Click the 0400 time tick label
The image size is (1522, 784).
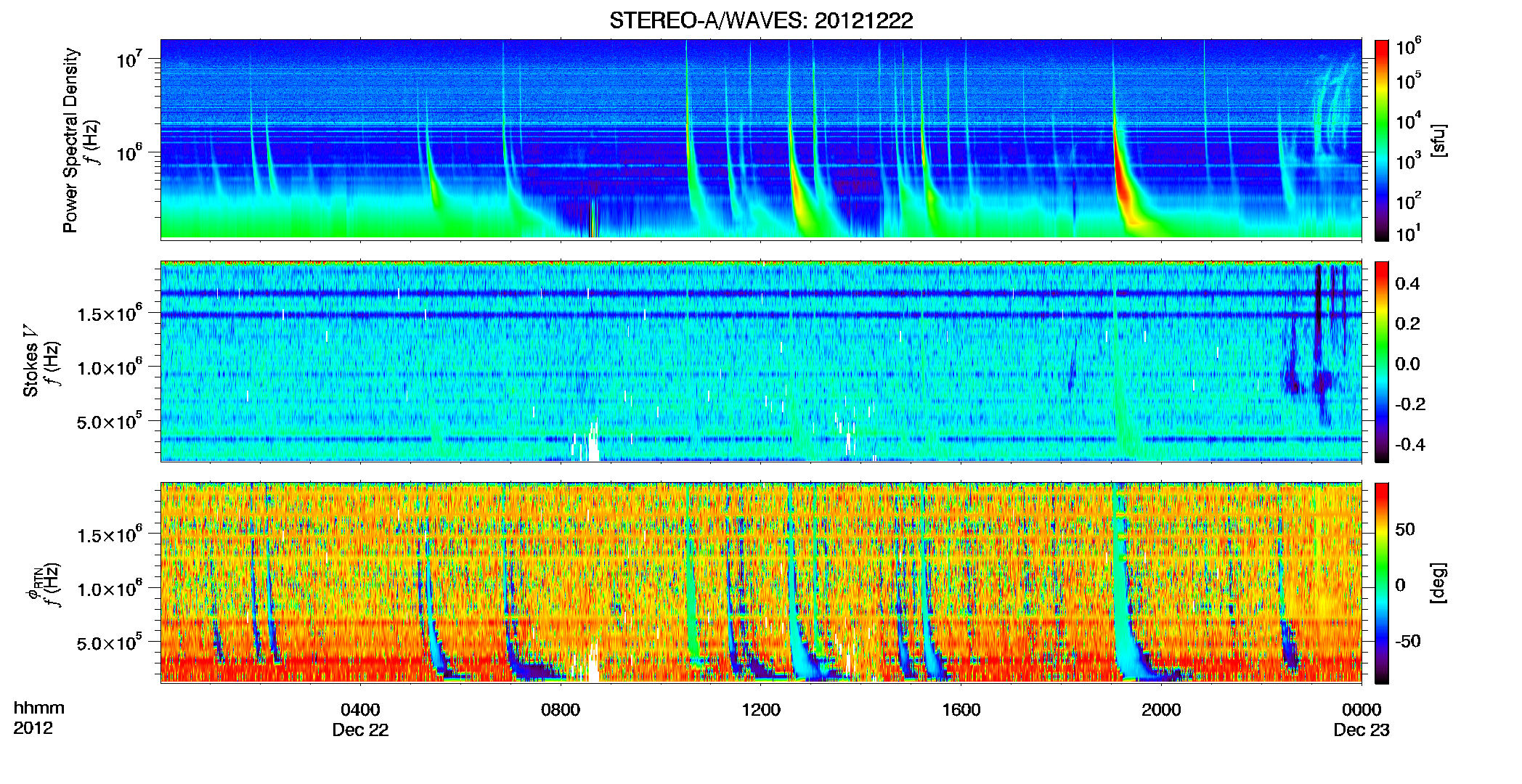(360, 709)
